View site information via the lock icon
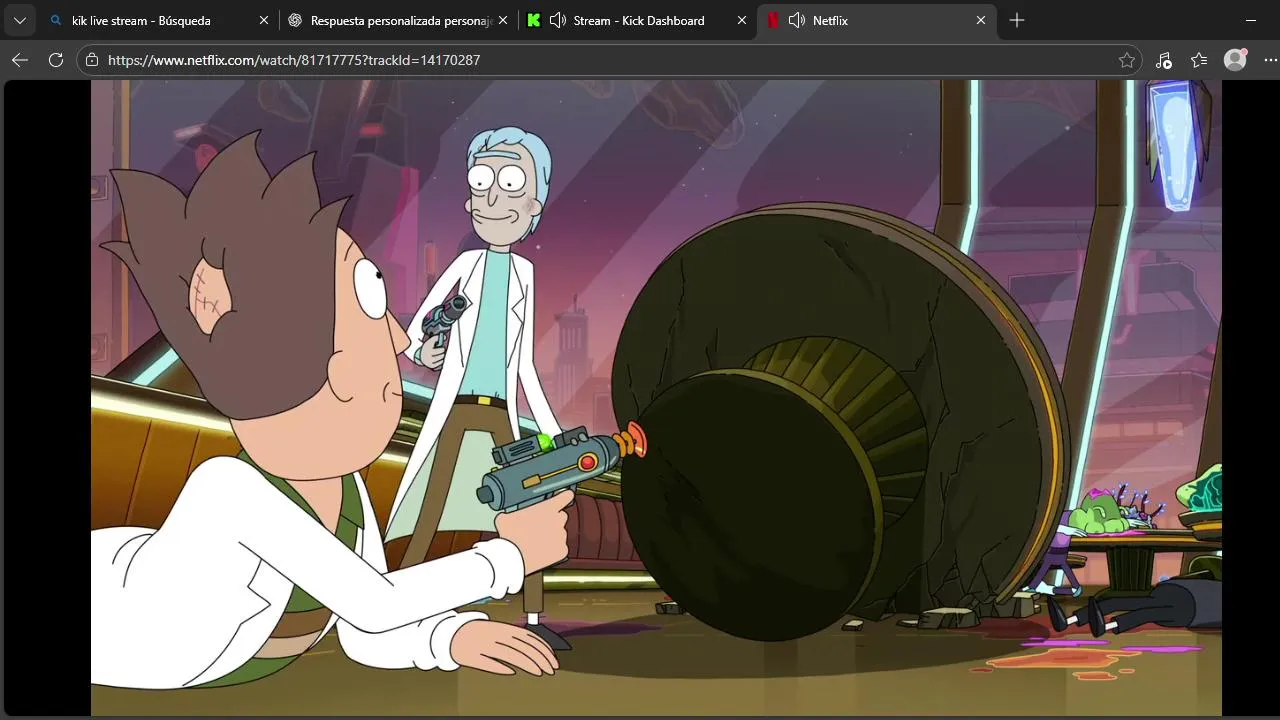The height and width of the screenshot is (720, 1280). click(x=92, y=60)
